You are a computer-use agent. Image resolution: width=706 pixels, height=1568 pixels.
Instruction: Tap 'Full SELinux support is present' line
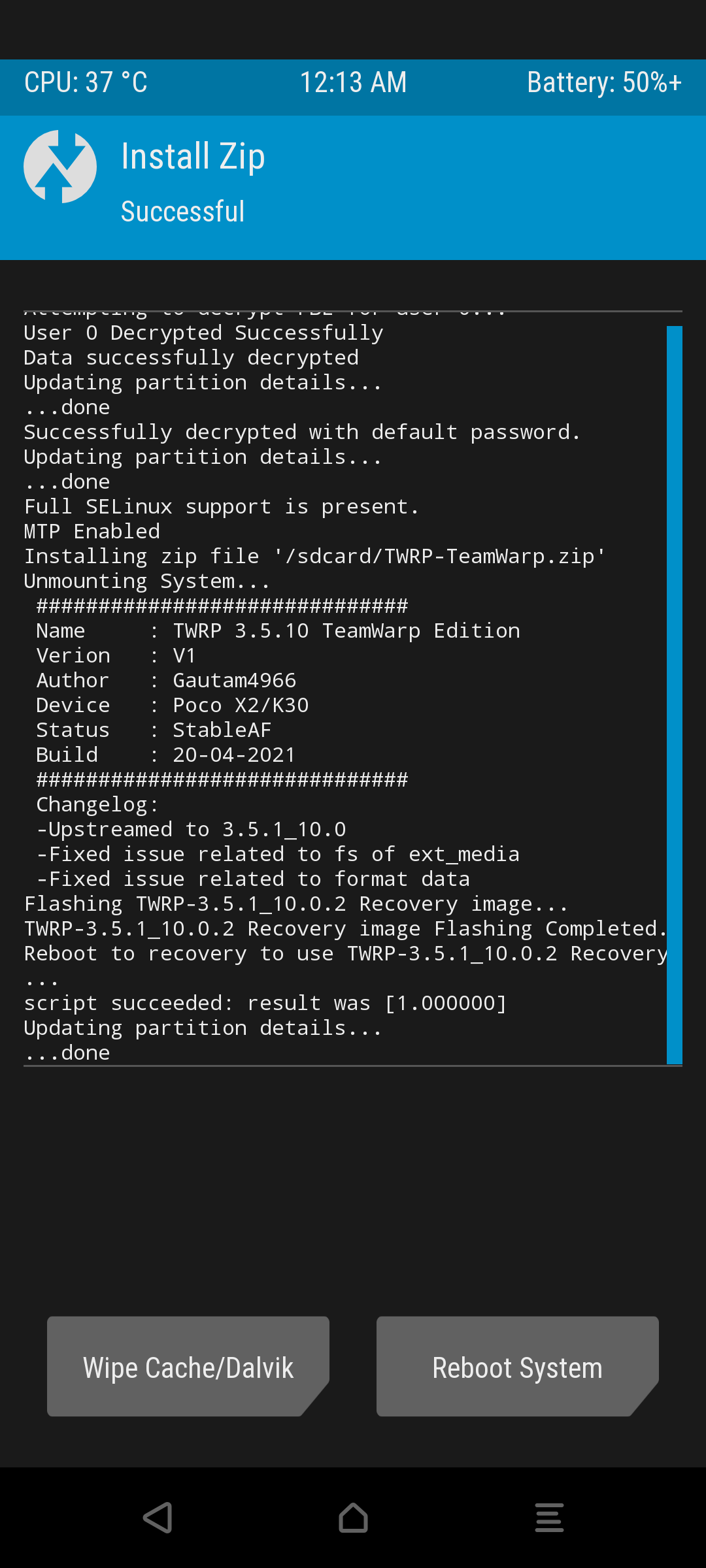pyautogui.click(x=222, y=507)
